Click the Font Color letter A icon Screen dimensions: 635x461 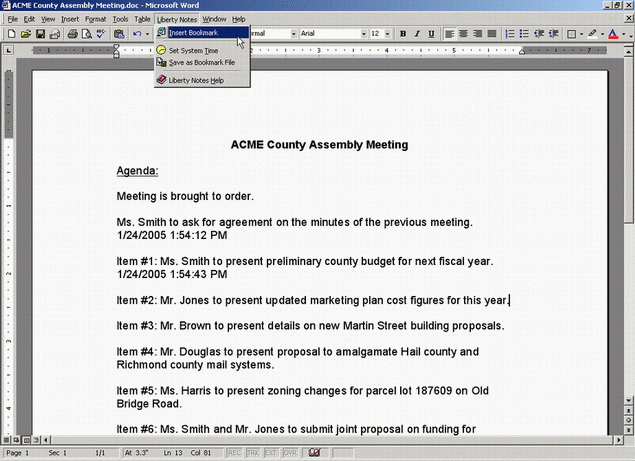click(613, 34)
